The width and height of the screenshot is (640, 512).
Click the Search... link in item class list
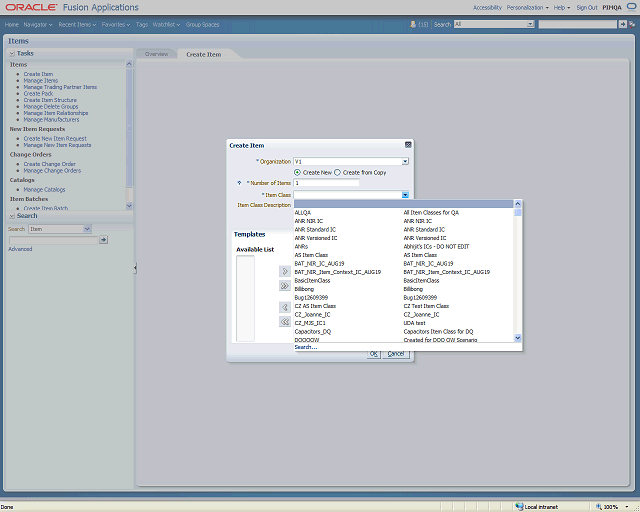[x=306, y=347]
